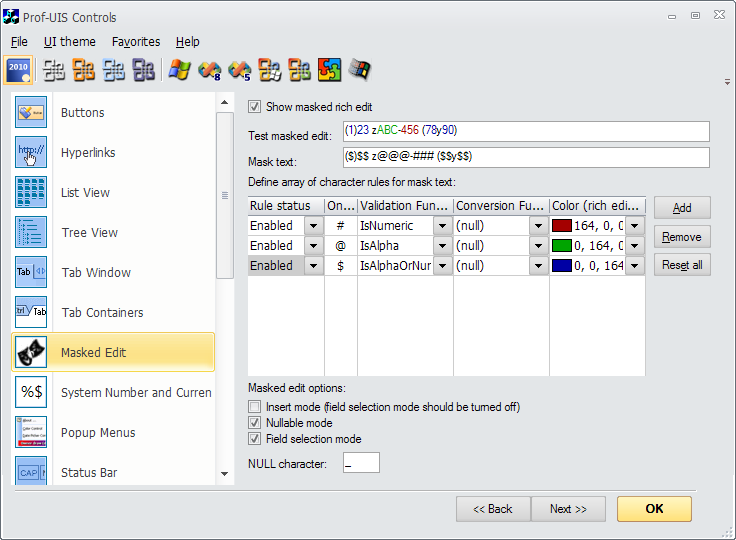This screenshot has height=540, width=736.
Task: Click the Remove button
Action: click(x=682, y=237)
